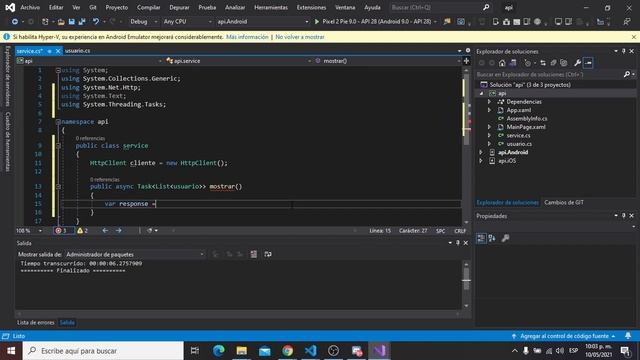Image resolution: width=640 pixels, height=360 pixels.
Task: Click Agregar al control de código fuente
Action: click(564, 336)
